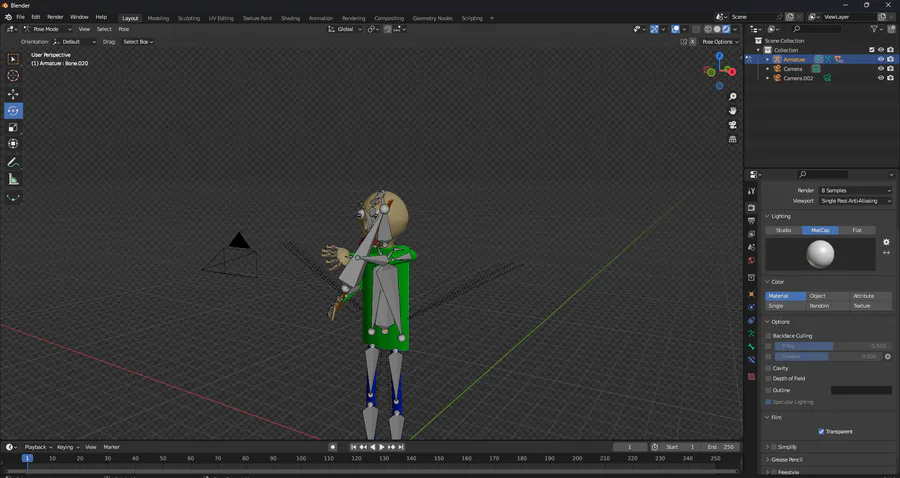Toggle Collection exclude checkbox in outliner
Viewport: 900px width, 478px height.
(872, 50)
